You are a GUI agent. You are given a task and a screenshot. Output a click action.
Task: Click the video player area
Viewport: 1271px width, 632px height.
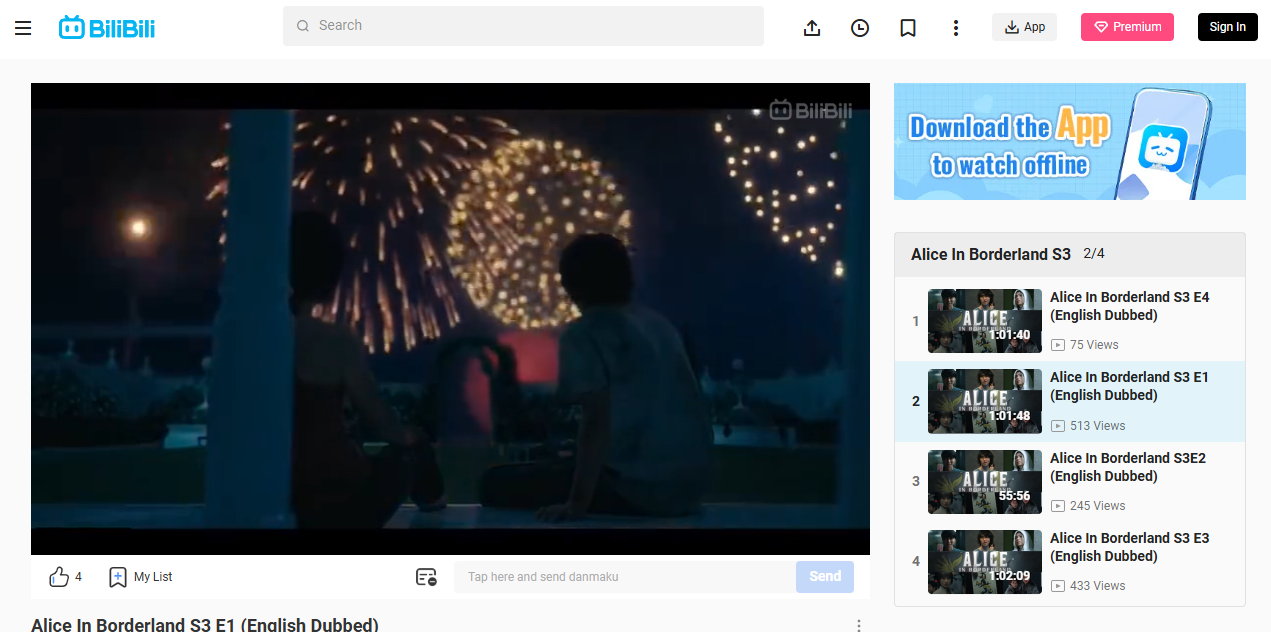[450, 319]
